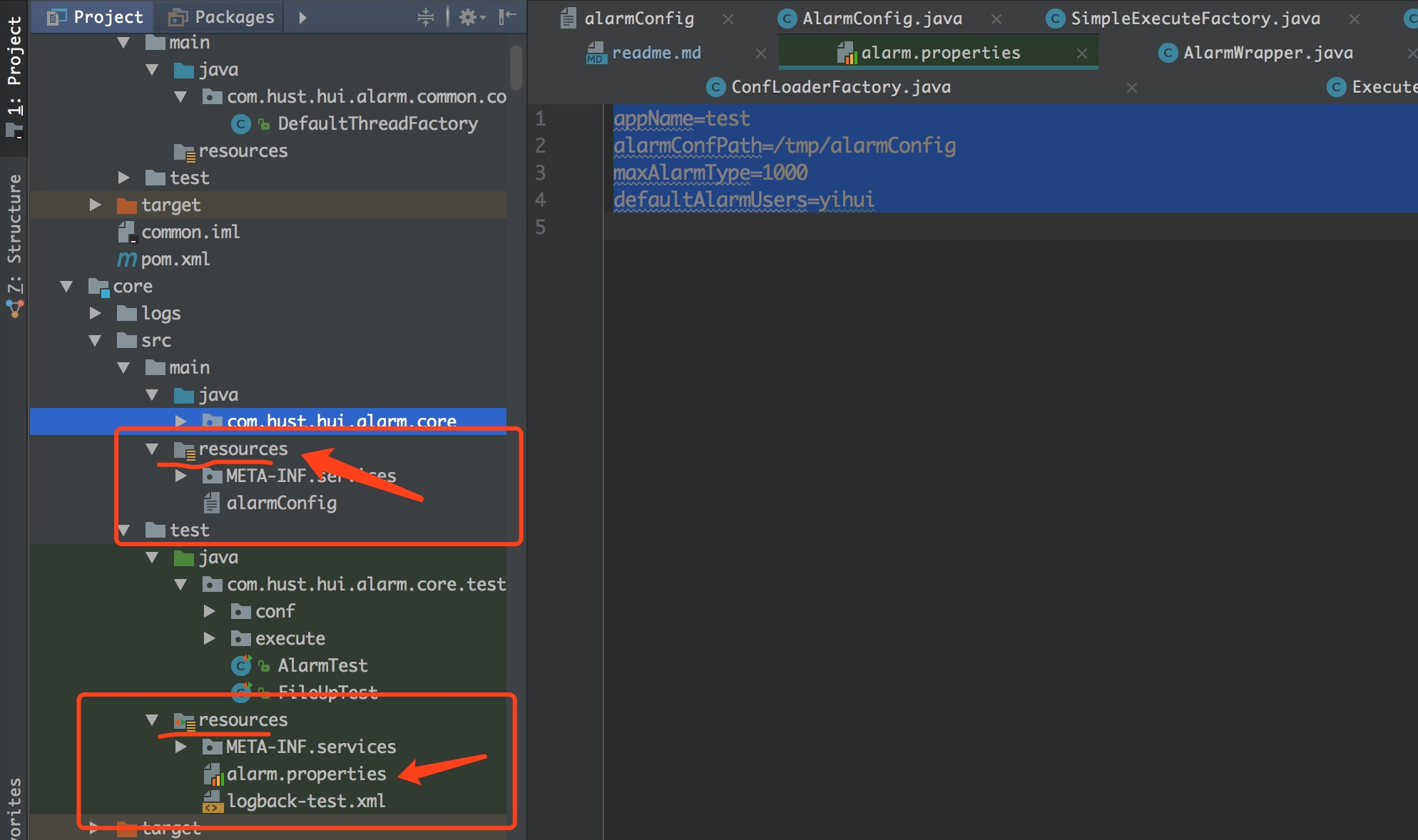Viewport: 1418px width, 840px height.
Task: Click the project tree vertical scrollbar
Action: pyautogui.click(x=516, y=68)
